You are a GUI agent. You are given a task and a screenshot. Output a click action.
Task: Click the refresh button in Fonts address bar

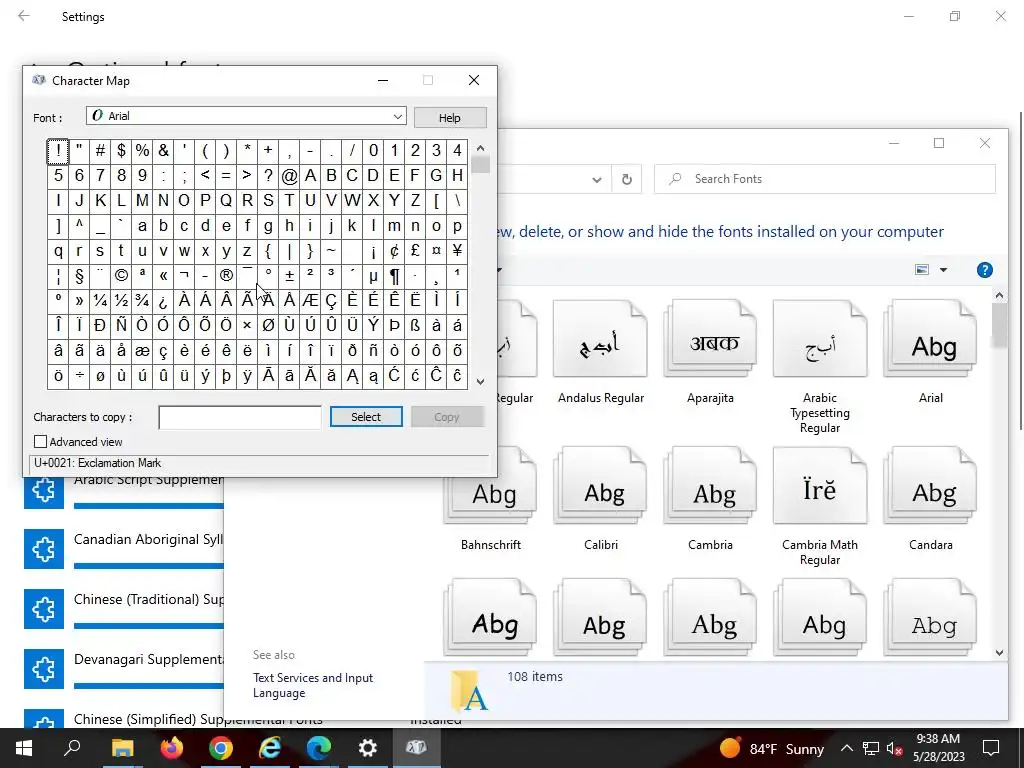[x=626, y=179]
